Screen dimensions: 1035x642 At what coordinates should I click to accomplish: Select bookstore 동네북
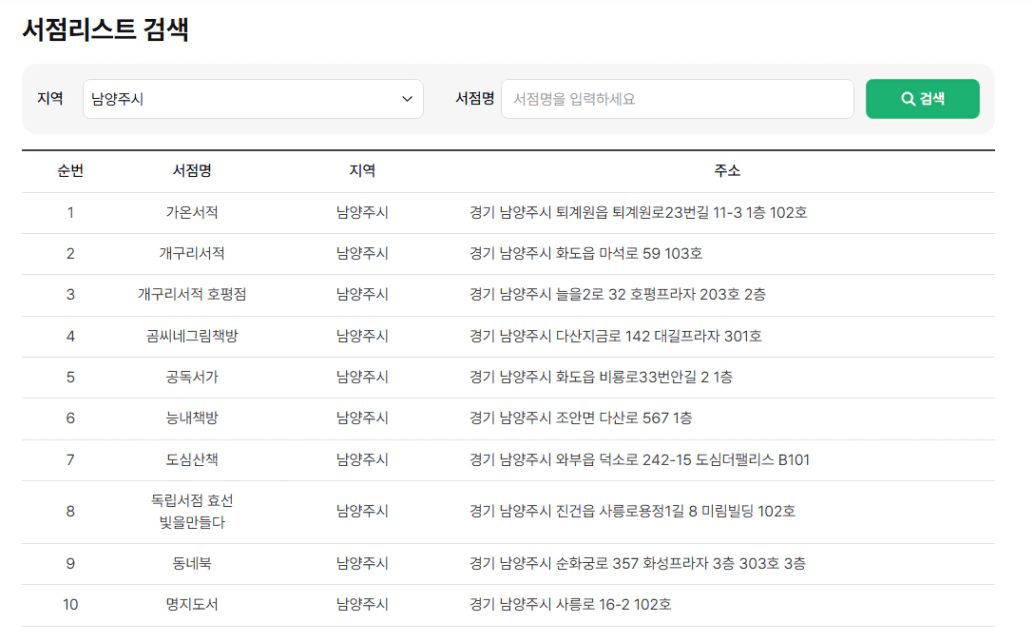point(191,563)
